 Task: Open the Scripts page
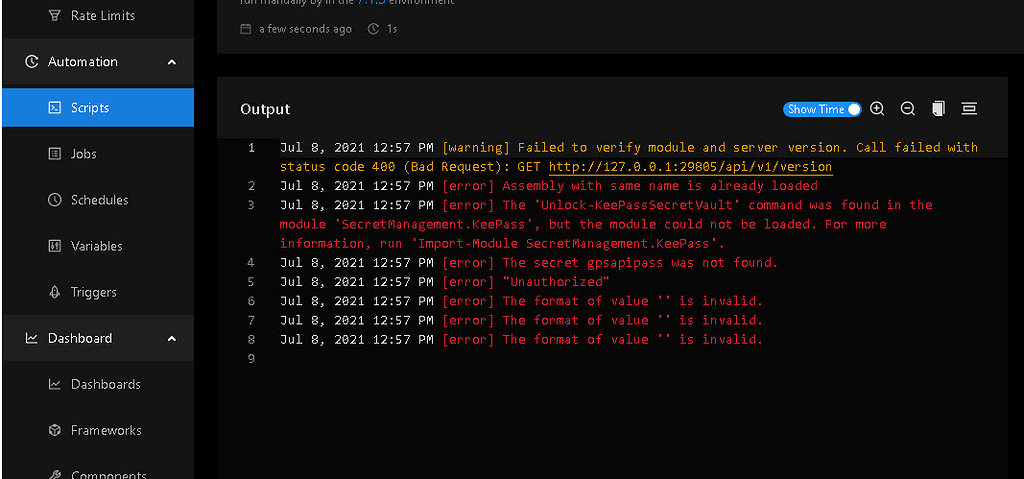click(x=90, y=108)
